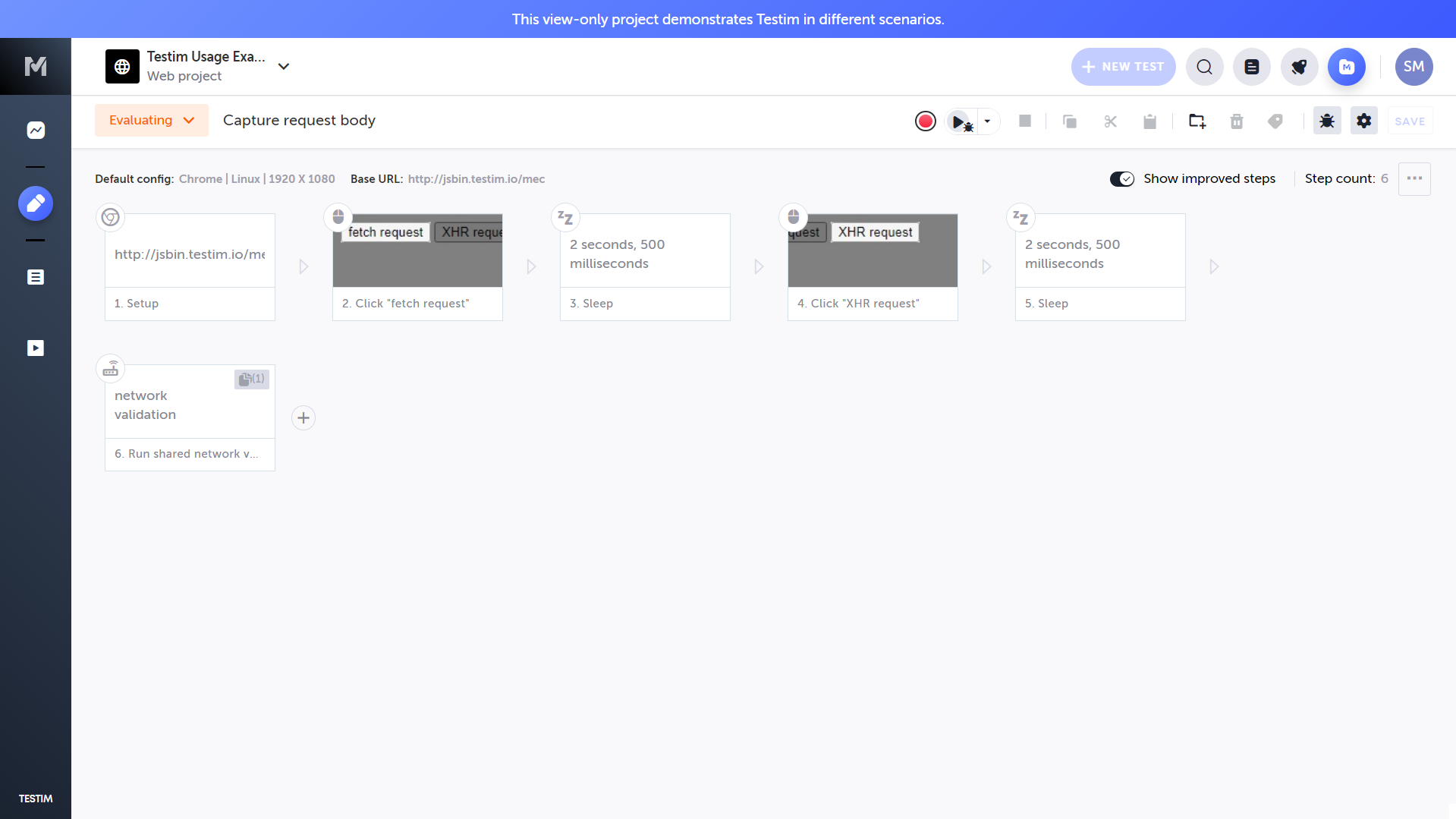1456x819 pixels.
Task: Start recording a new step
Action: click(x=925, y=121)
